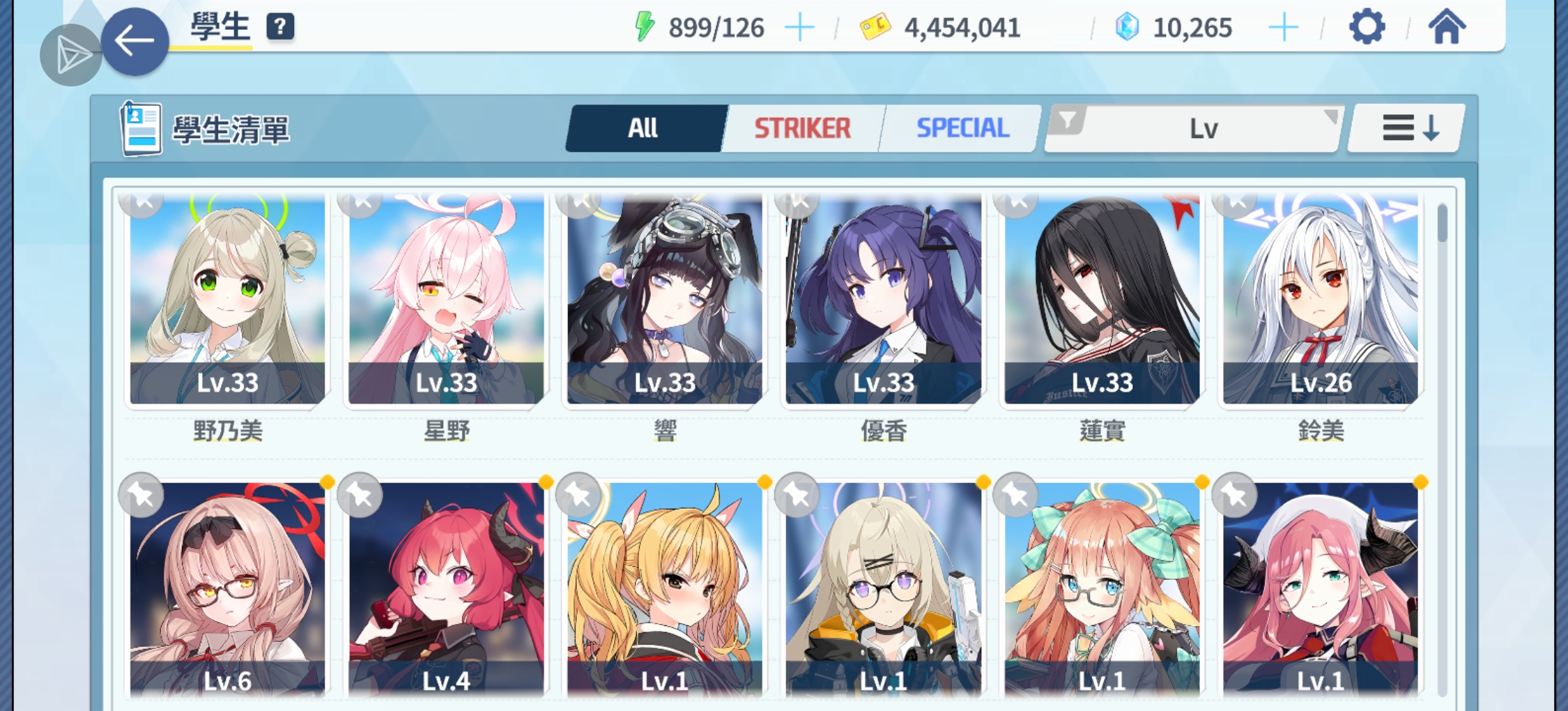This screenshot has height=711, width=1568.
Task: Add energy with plus beside 899/126
Action: 799,28
